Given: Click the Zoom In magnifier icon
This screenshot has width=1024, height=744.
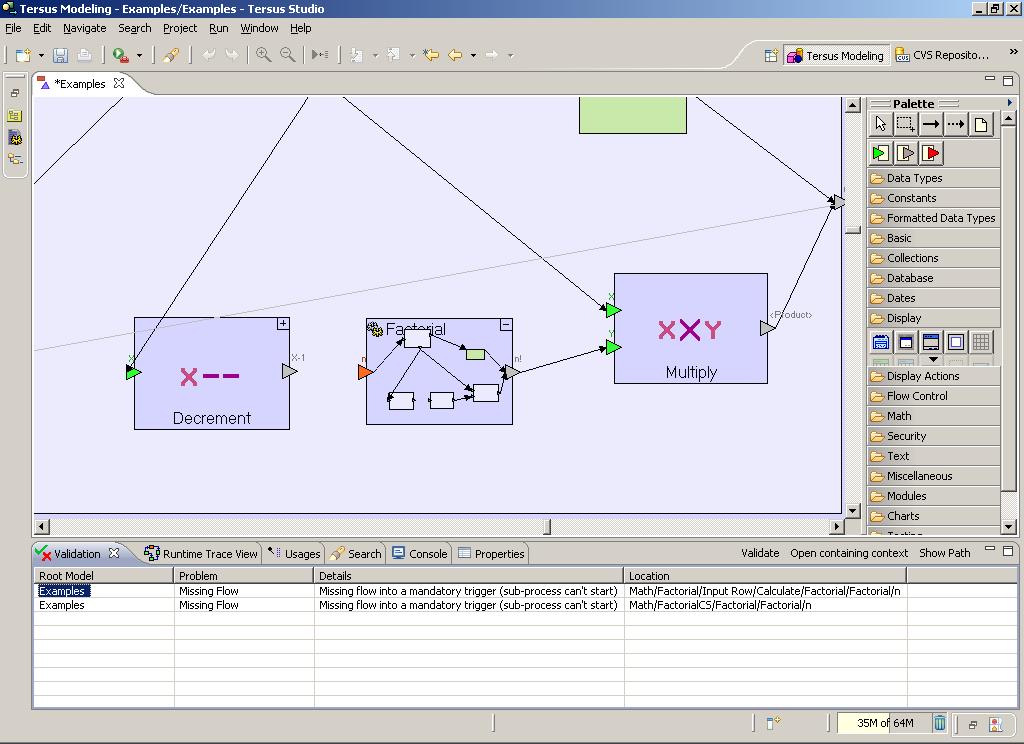Looking at the screenshot, I should point(263,55).
